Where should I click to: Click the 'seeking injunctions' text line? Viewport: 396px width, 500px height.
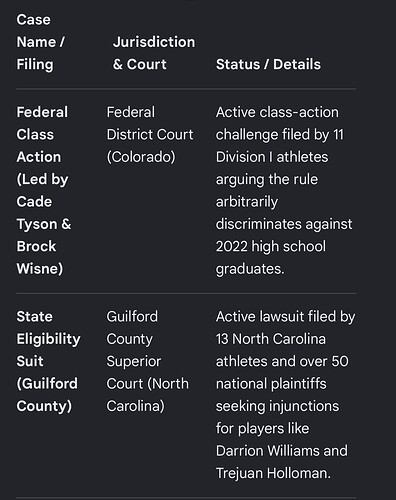pyautogui.click(x=277, y=406)
